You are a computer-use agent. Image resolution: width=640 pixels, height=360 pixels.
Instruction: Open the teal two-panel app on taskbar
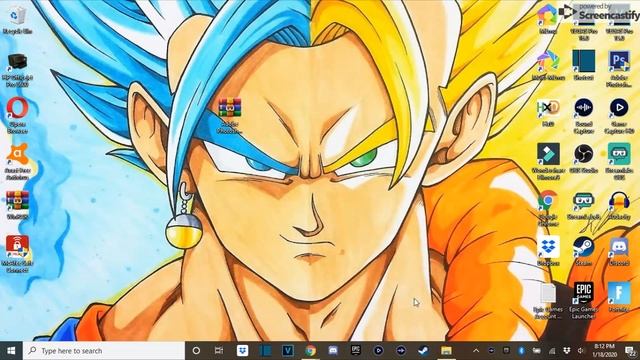point(265,351)
